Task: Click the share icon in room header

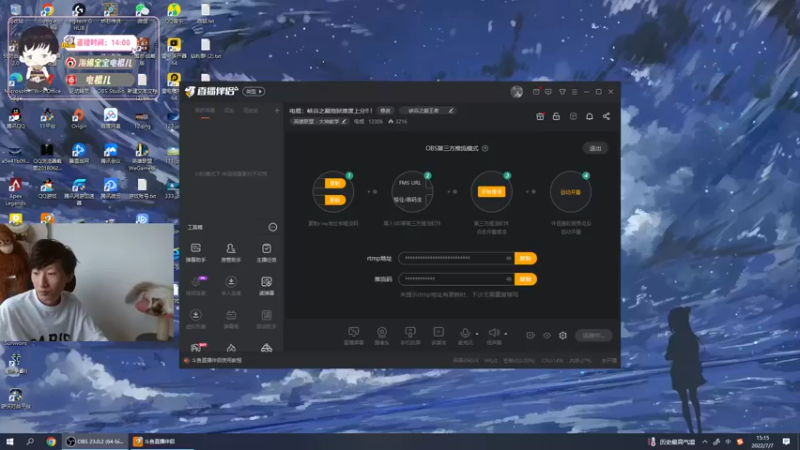Action: (606, 116)
